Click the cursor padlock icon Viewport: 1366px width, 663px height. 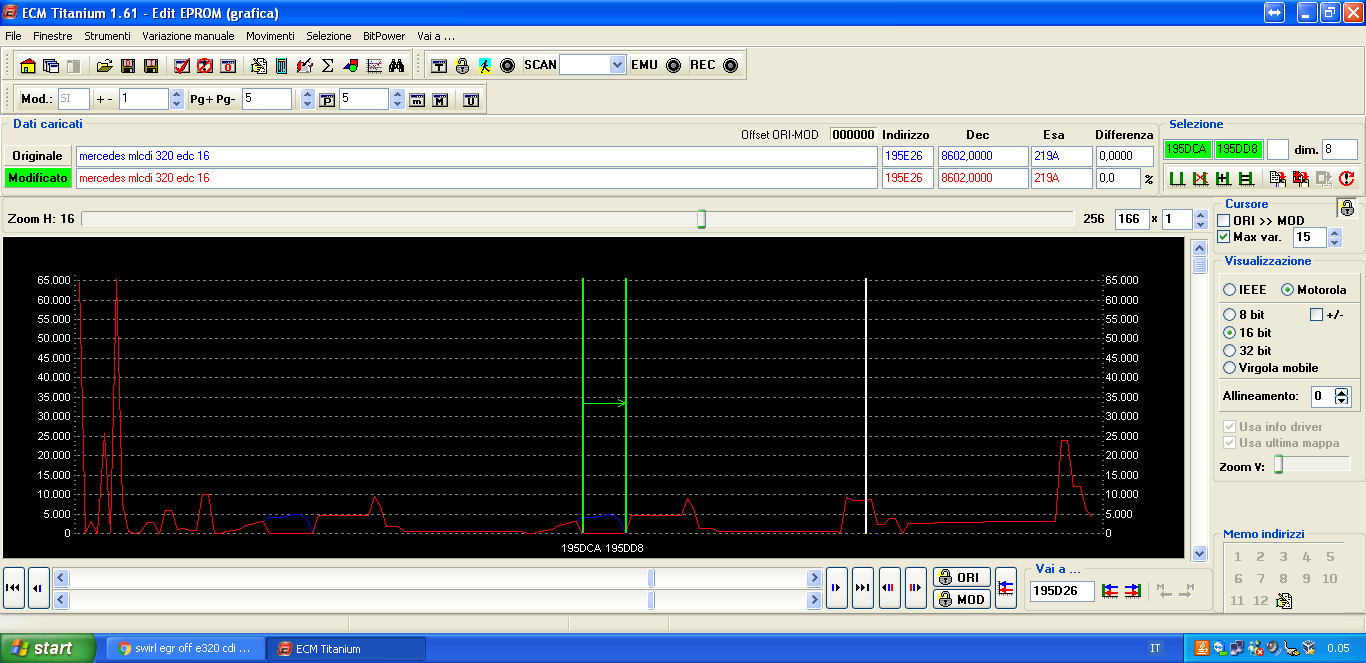(x=1347, y=208)
